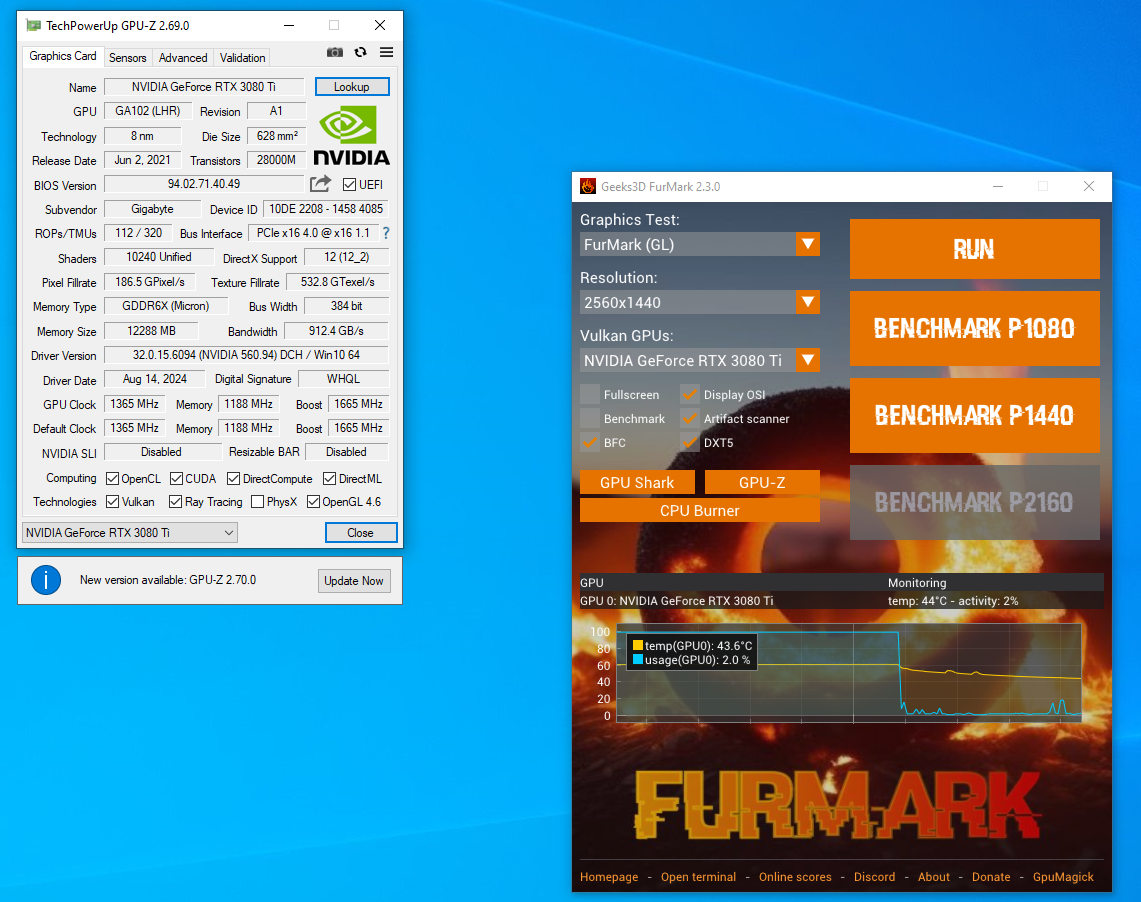Take a GPU-Z screenshot with camera icon
The height and width of the screenshot is (902, 1141).
point(335,52)
